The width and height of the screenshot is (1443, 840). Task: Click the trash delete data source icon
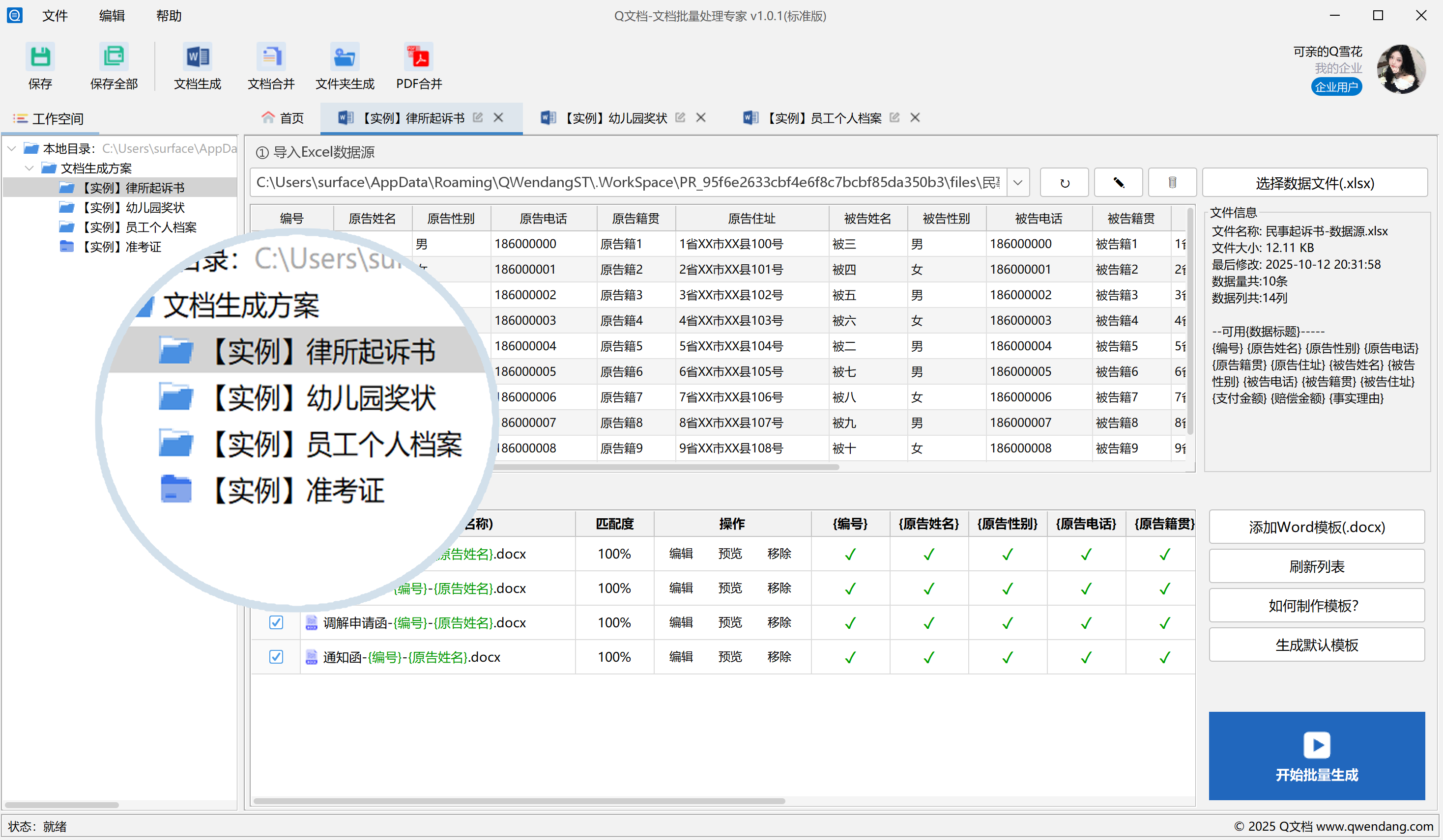pyautogui.click(x=1172, y=183)
